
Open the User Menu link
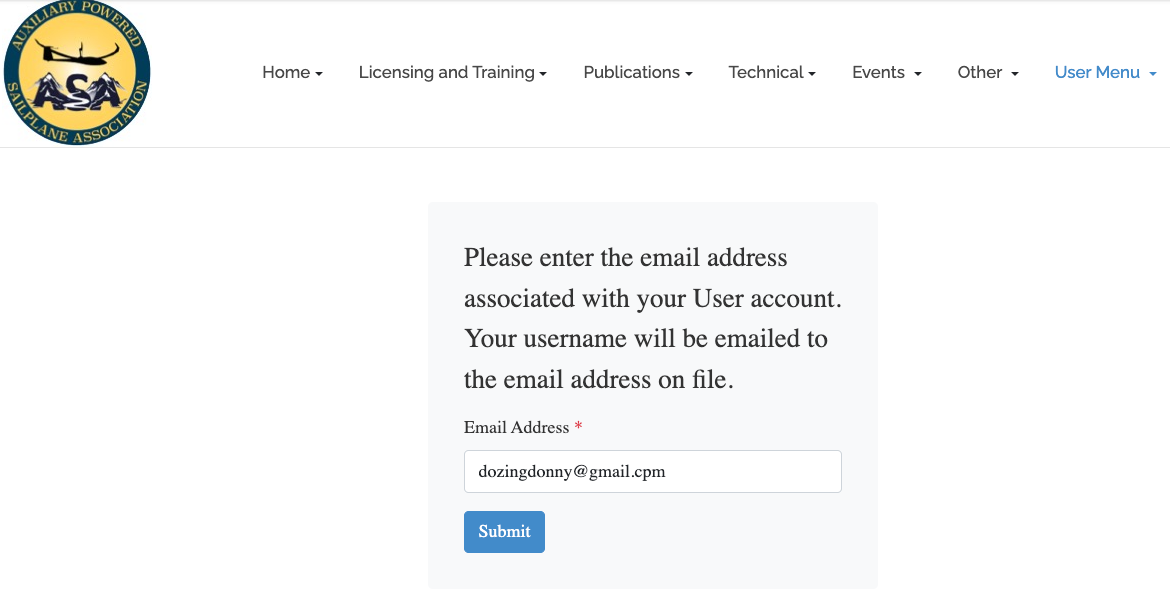1097,72
